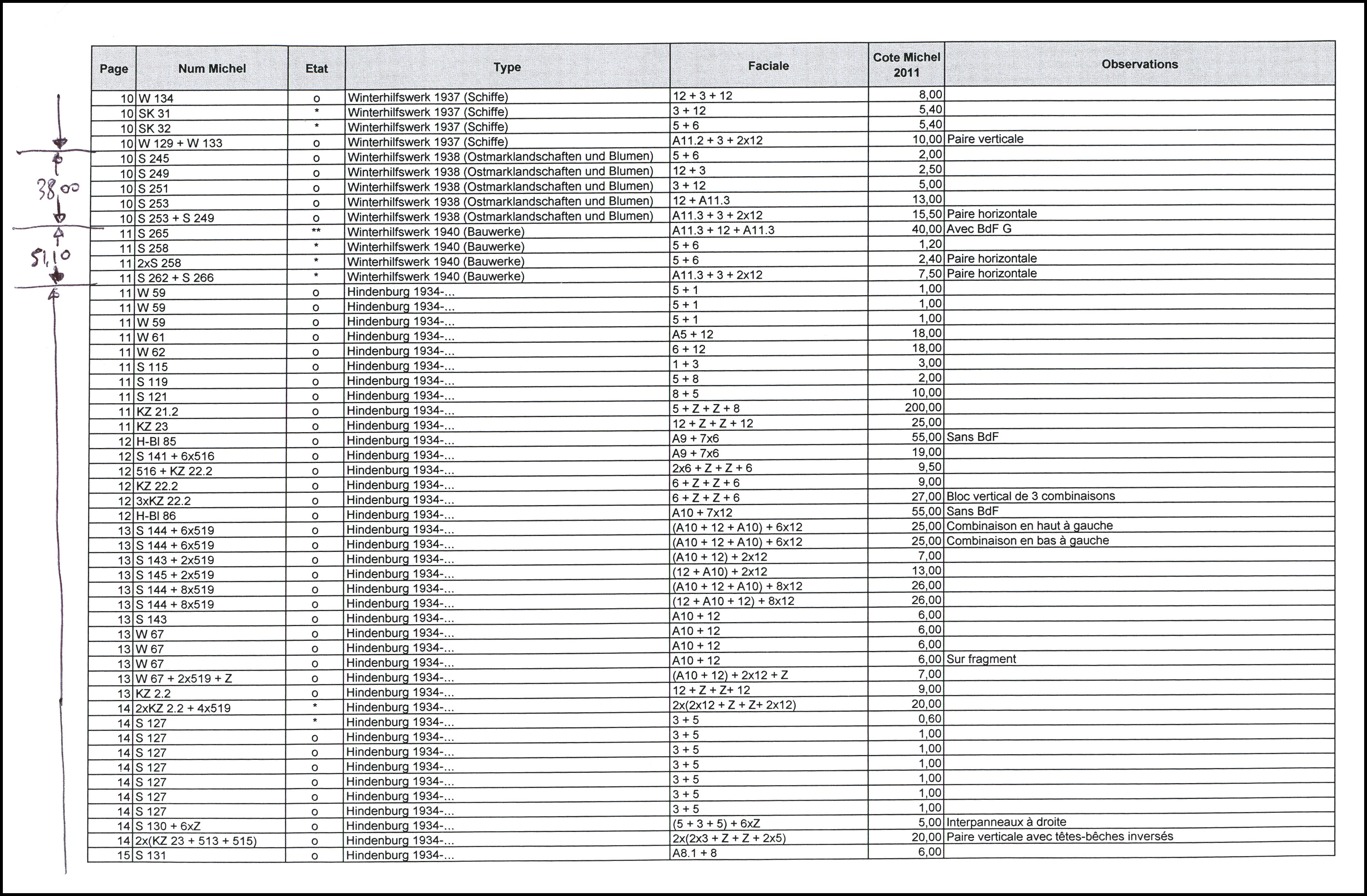The width and height of the screenshot is (1367, 896).
Task: Click the Type column header
Action: tap(507, 67)
